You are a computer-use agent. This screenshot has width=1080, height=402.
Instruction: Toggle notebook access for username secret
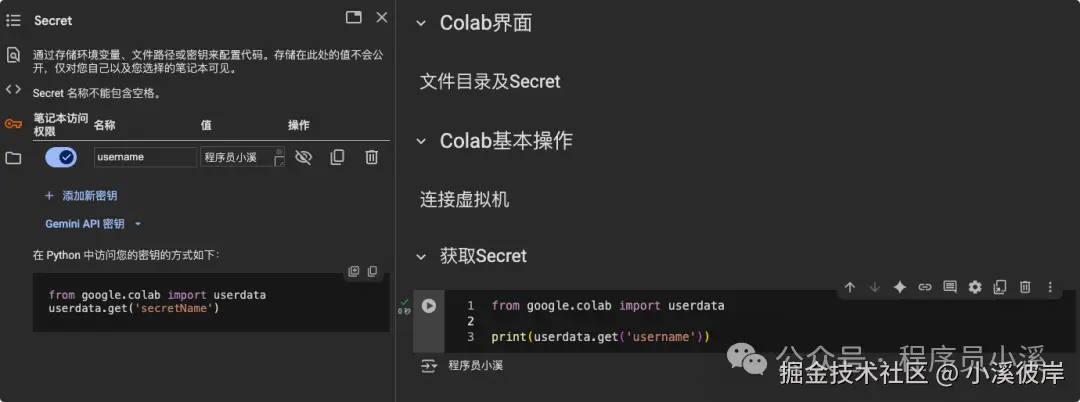[61, 158]
